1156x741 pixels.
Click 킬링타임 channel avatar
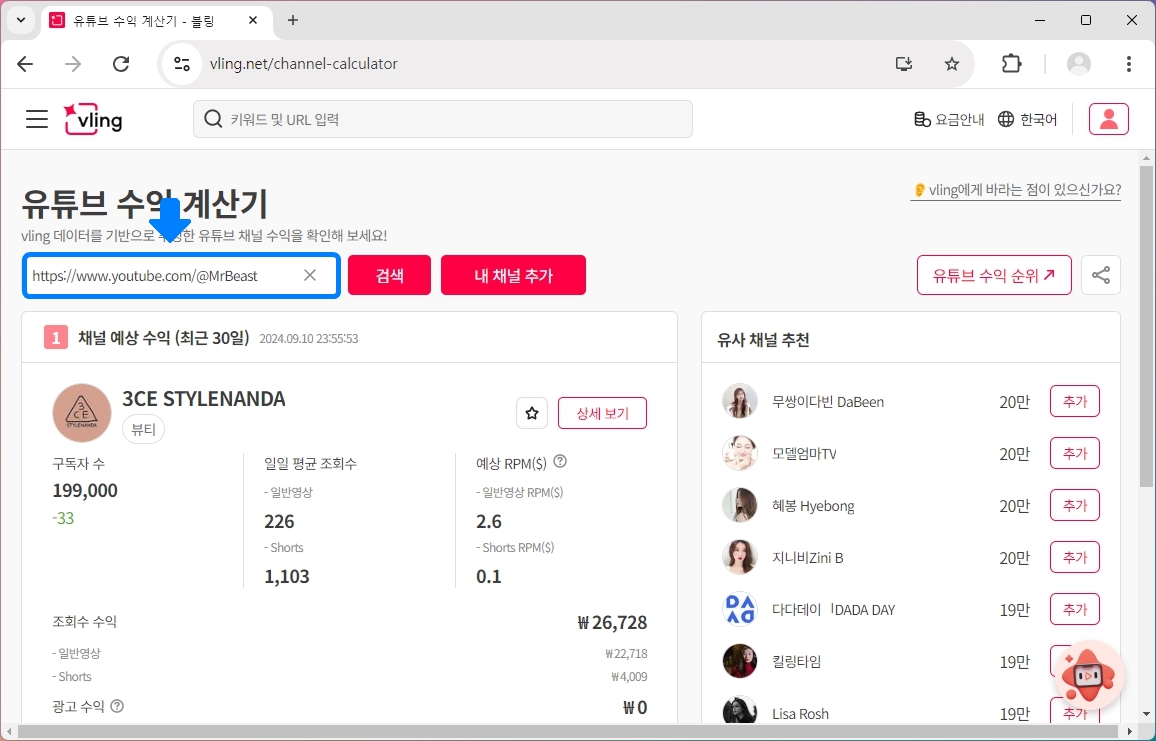pyautogui.click(x=739, y=661)
